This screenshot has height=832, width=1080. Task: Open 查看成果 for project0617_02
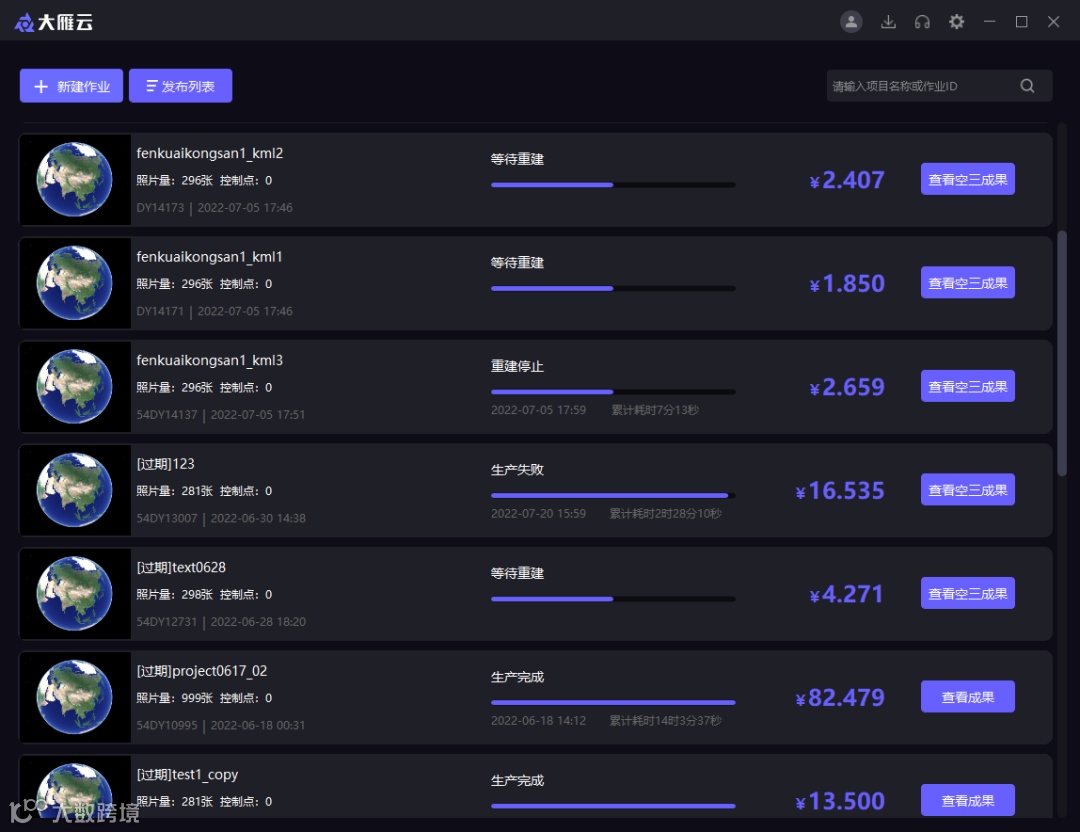tap(968, 697)
